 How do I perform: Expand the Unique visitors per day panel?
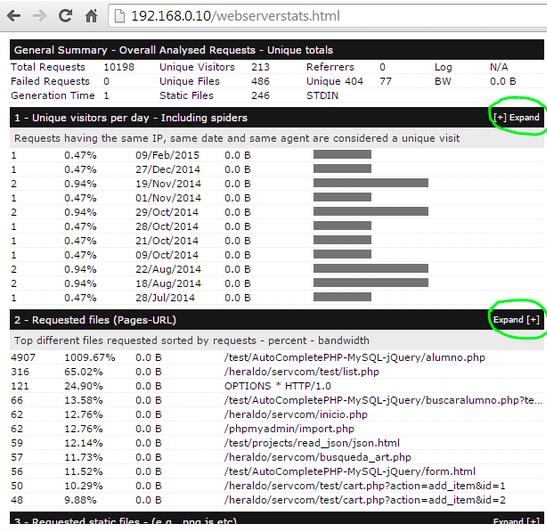(x=517, y=118)
